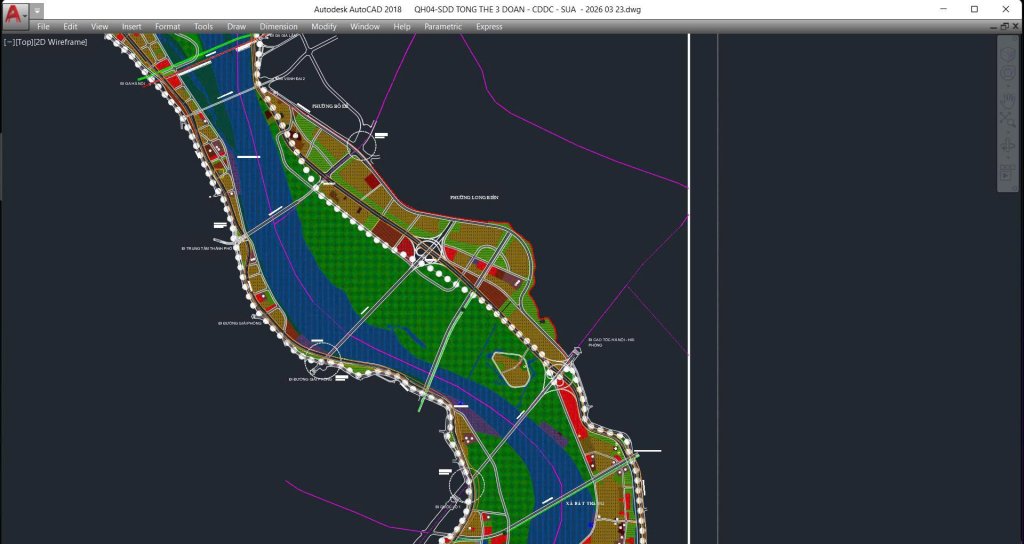Expand the Quick Access Toolbar dropdown arrow
The width and height of the screenshot is (1024, 544).
(x=37, y=11)
